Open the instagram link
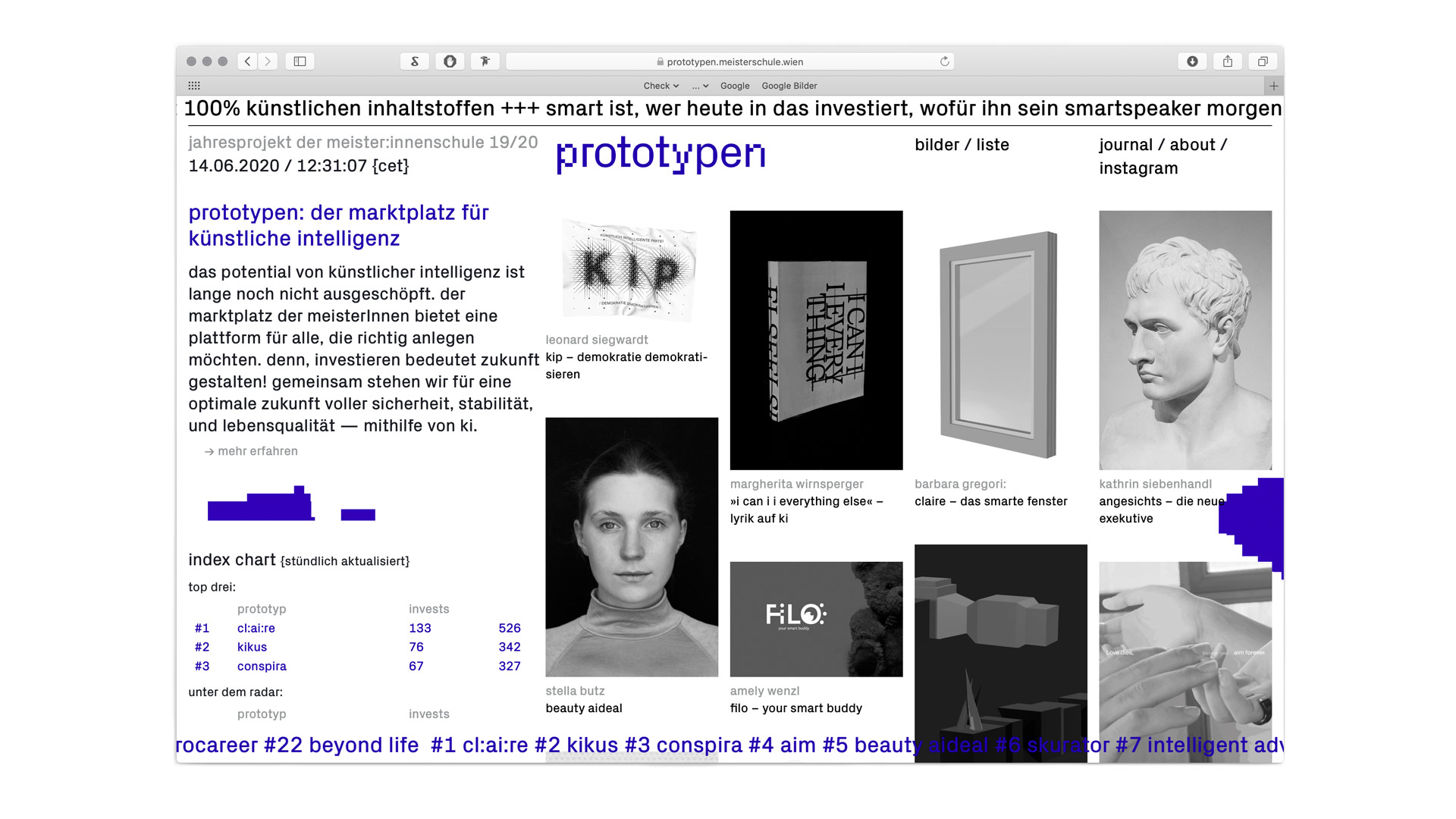 [1138, 168]
